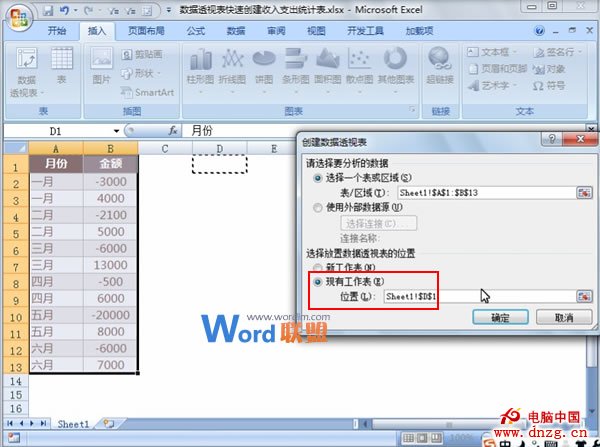Click 确定 button in dialog
The image size is (600, 447).
tap(501, 317)
